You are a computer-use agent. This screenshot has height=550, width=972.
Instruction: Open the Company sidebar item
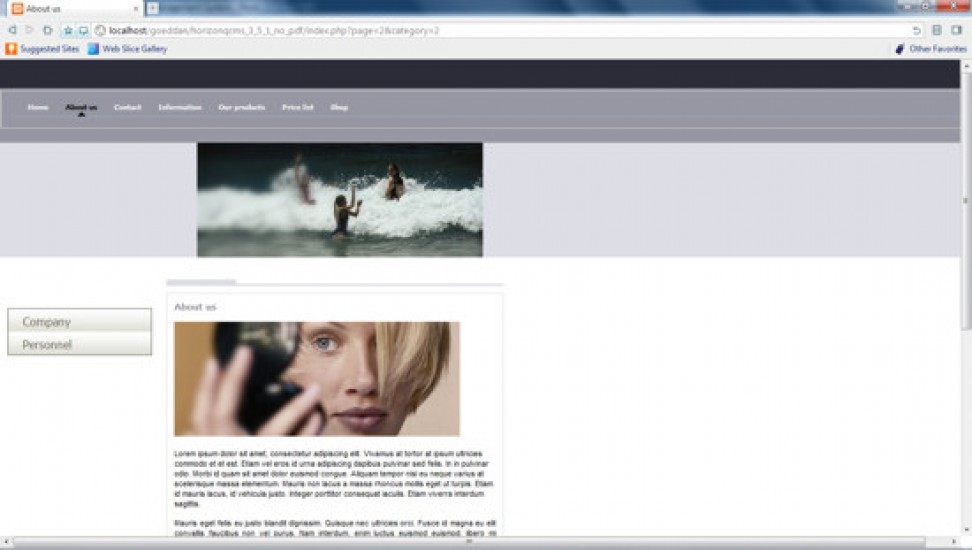(79, 322)
